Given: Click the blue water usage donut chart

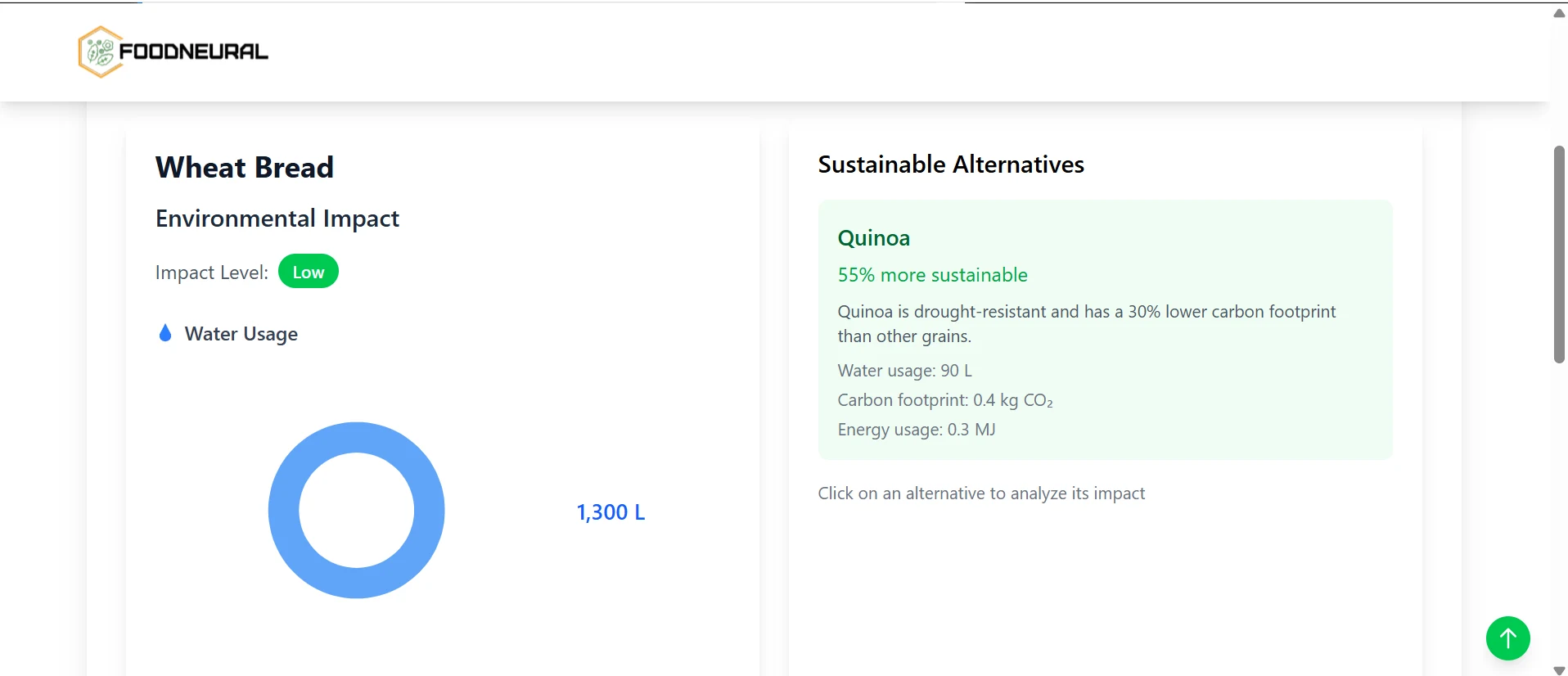Looking at the screenshot, I should (357, 510).
